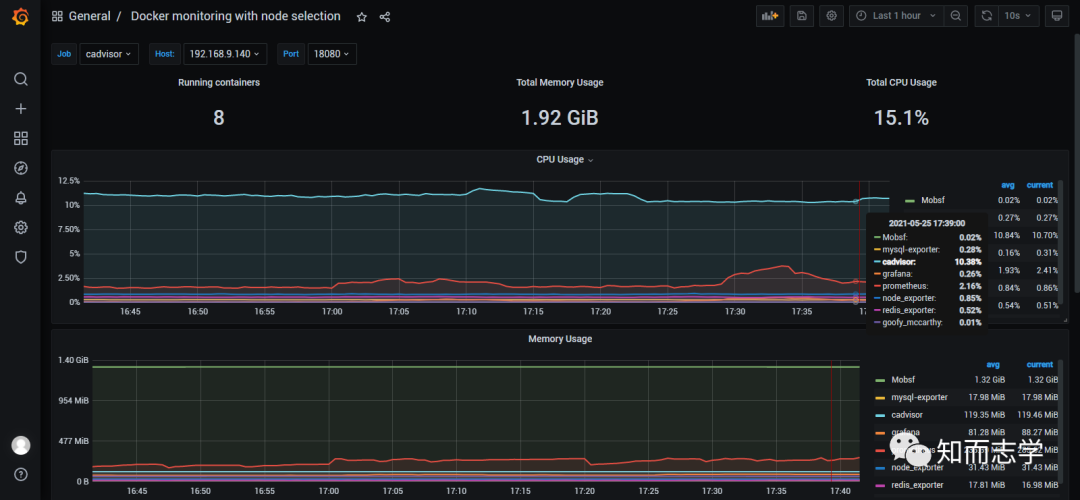The image size is (1080, 500).
Task: Click the General folder breadcrumb link
Action: [x=89, y=16]
